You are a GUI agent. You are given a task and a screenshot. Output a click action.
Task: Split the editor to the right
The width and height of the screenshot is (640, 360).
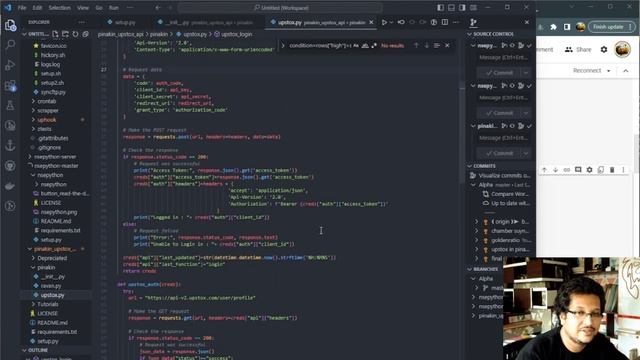click(x=445, y=22)
